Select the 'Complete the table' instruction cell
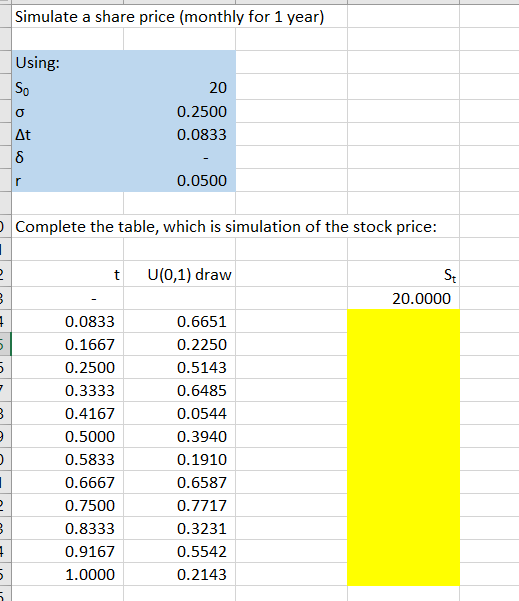Image resolution: width=519 pixels, height=601 pixels. tap(226, 227)
